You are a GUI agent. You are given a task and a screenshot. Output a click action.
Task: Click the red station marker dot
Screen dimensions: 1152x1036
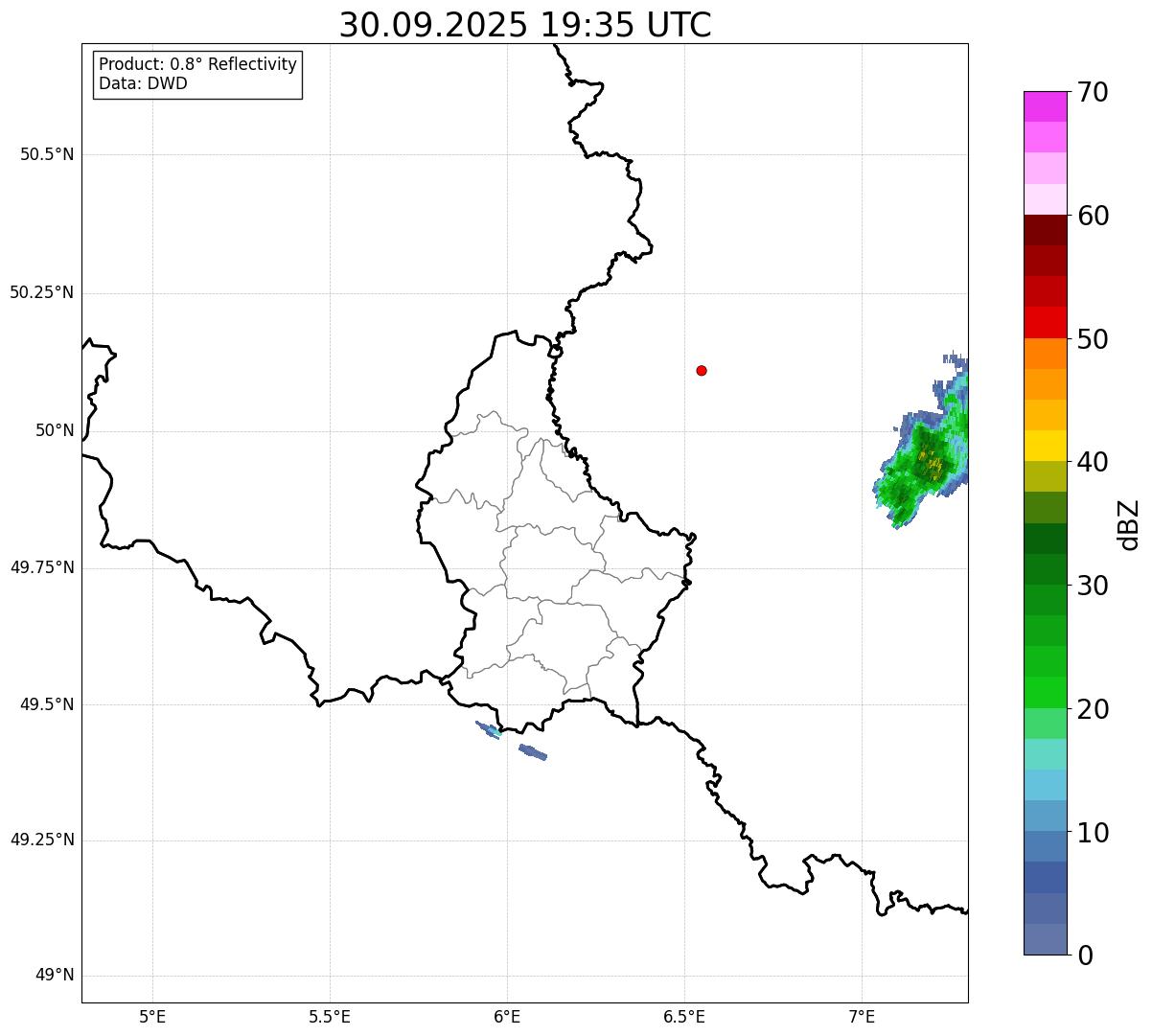(702, 370)
